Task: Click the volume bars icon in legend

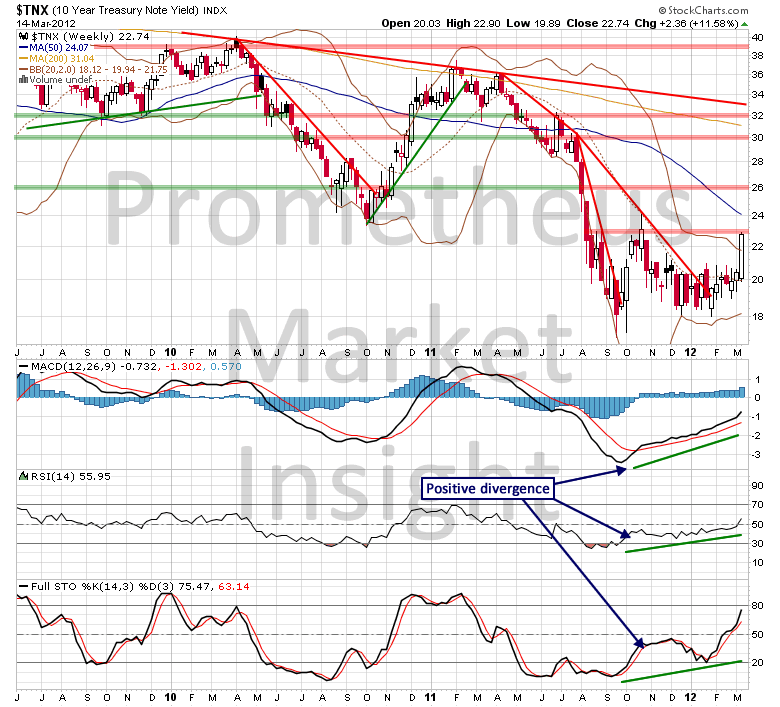Action: [x=23, y=79]
